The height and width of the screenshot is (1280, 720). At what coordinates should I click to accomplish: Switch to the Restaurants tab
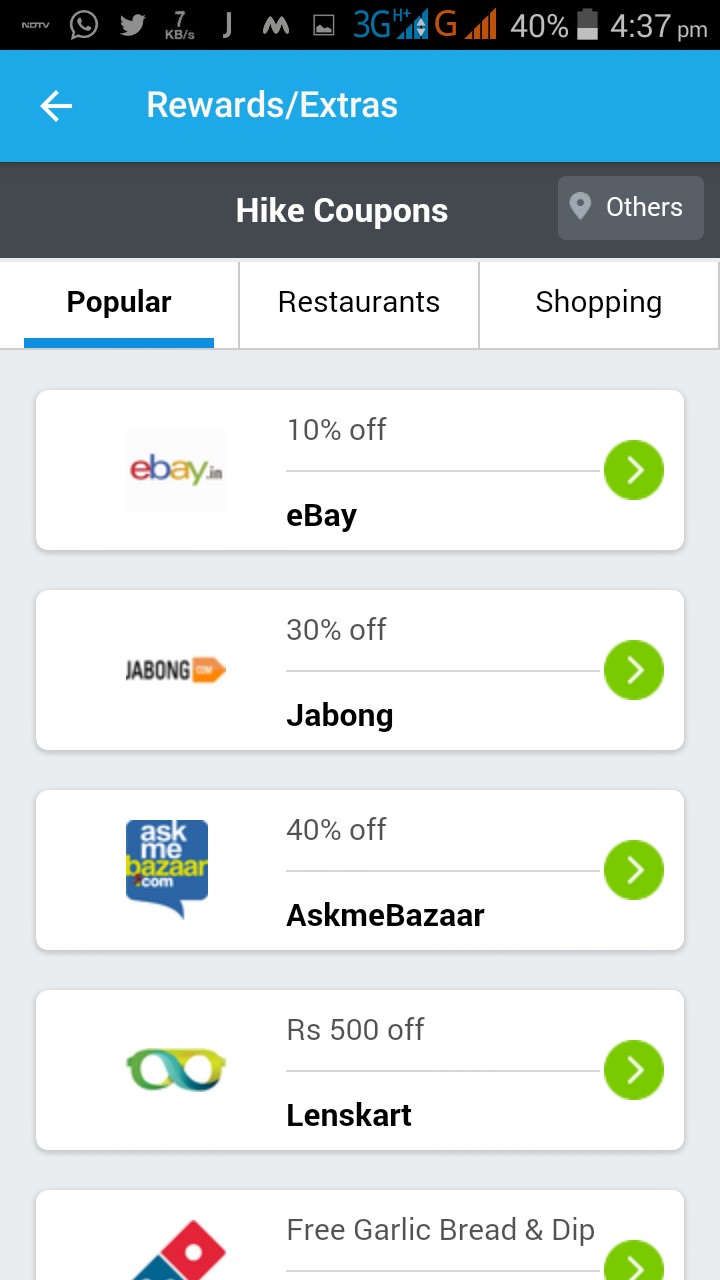[x=359, y=303]
